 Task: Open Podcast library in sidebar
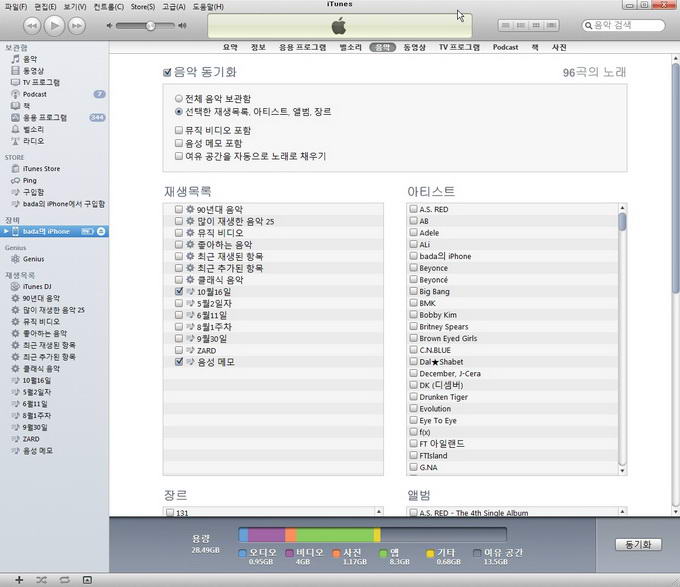coord(34,94)
